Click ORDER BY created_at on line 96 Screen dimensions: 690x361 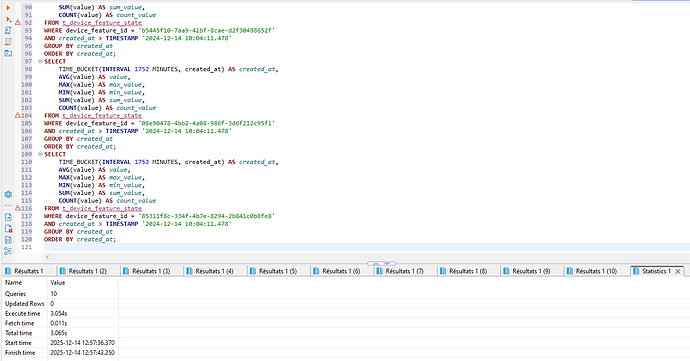[x=80, y=54]
